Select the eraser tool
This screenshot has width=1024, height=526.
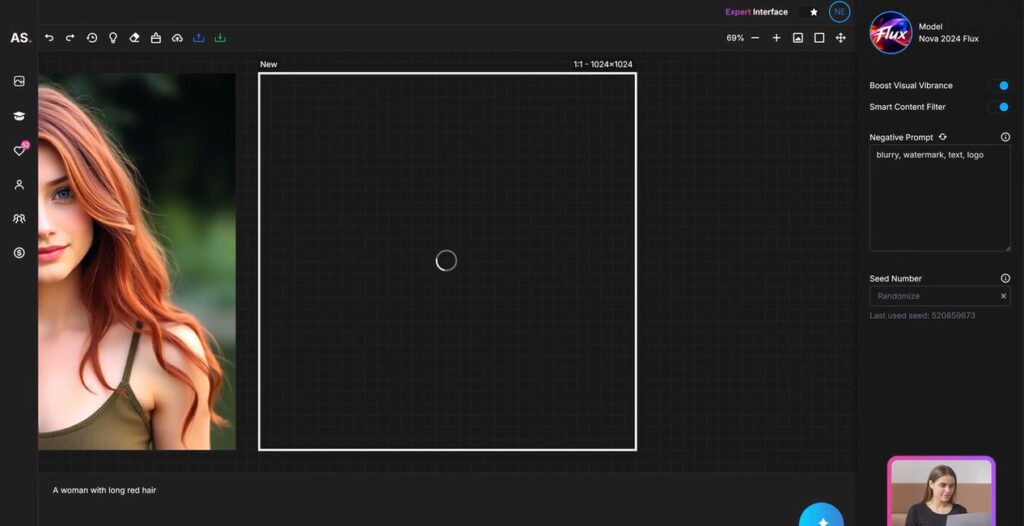(134, 38)
